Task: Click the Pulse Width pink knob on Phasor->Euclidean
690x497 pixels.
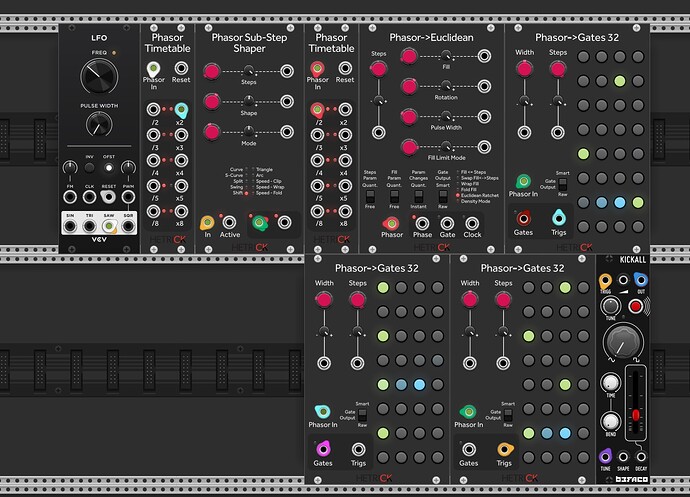Action: [x=409, y=117]
